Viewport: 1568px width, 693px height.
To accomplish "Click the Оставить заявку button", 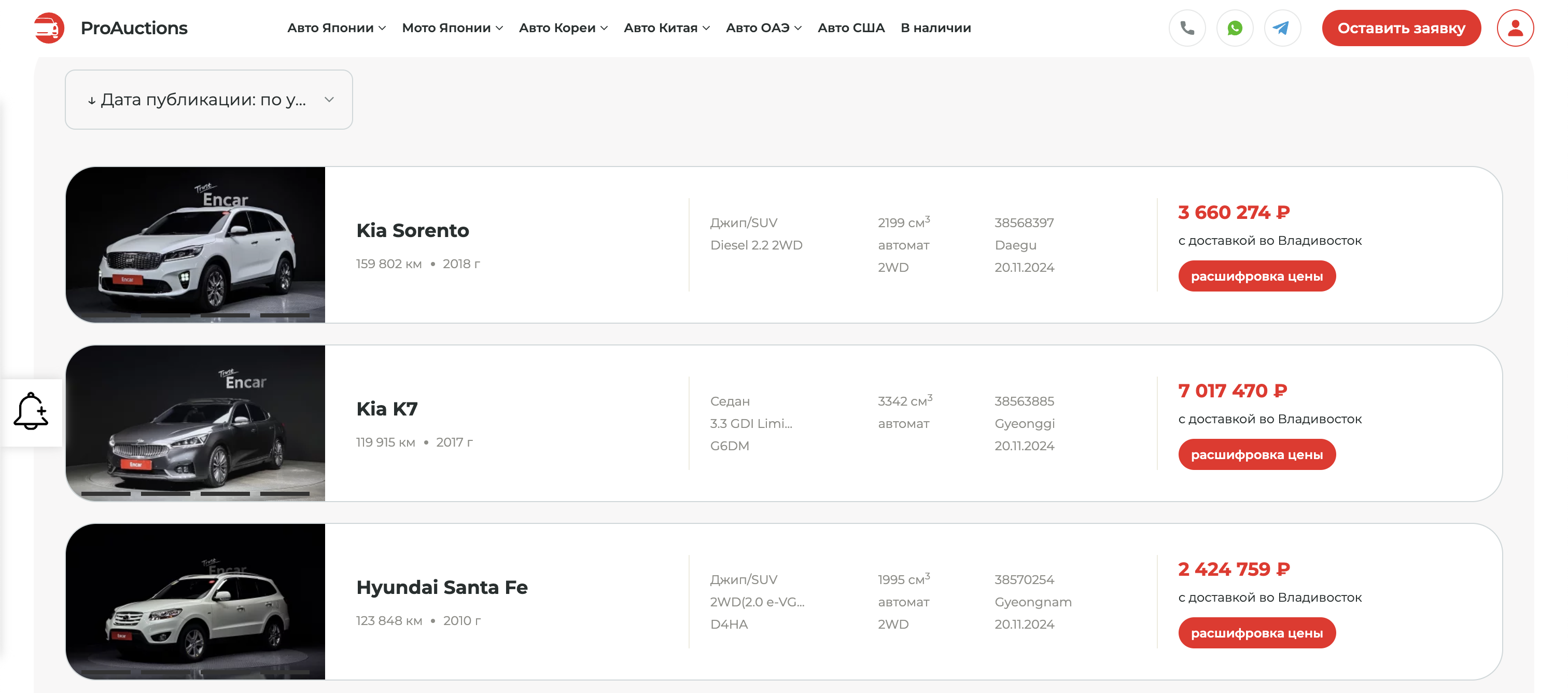I will point(1401,28).
